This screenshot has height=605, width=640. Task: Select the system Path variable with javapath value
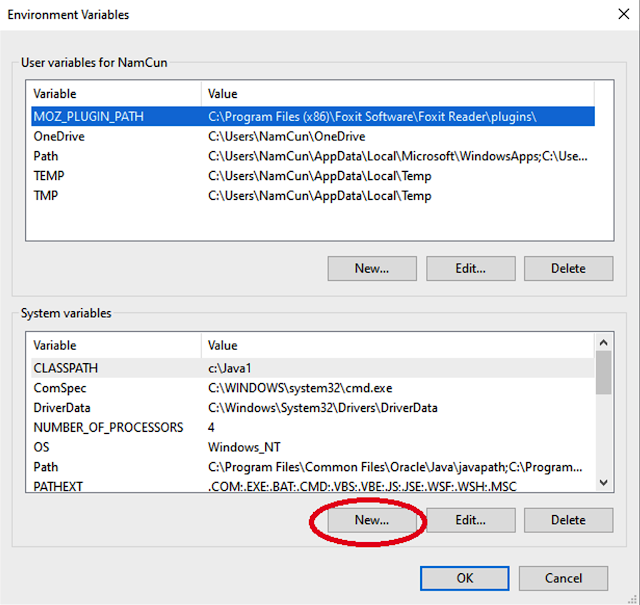pyautogui.click(x=313, y=466)
